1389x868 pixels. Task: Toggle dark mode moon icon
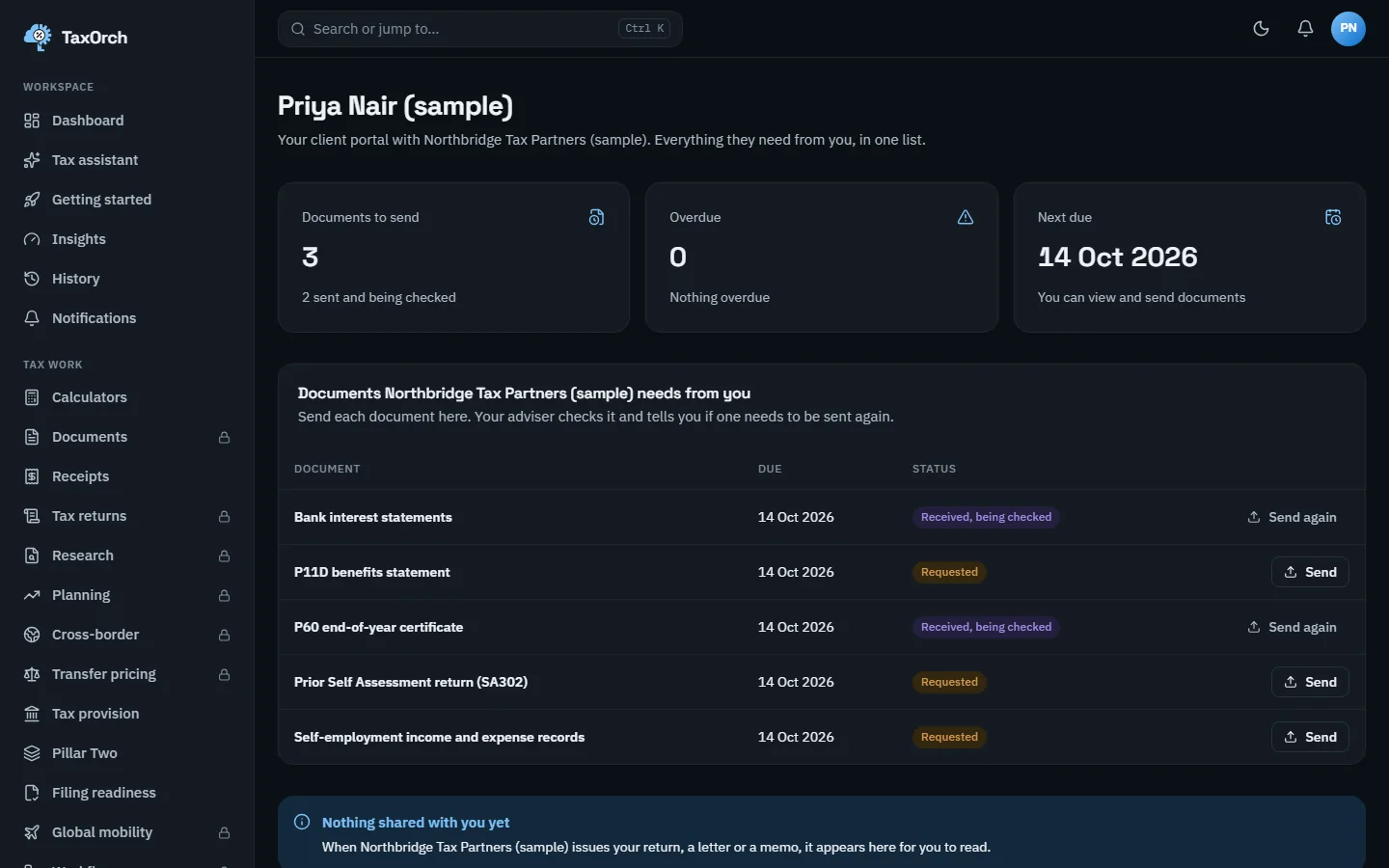(1261, 29)
